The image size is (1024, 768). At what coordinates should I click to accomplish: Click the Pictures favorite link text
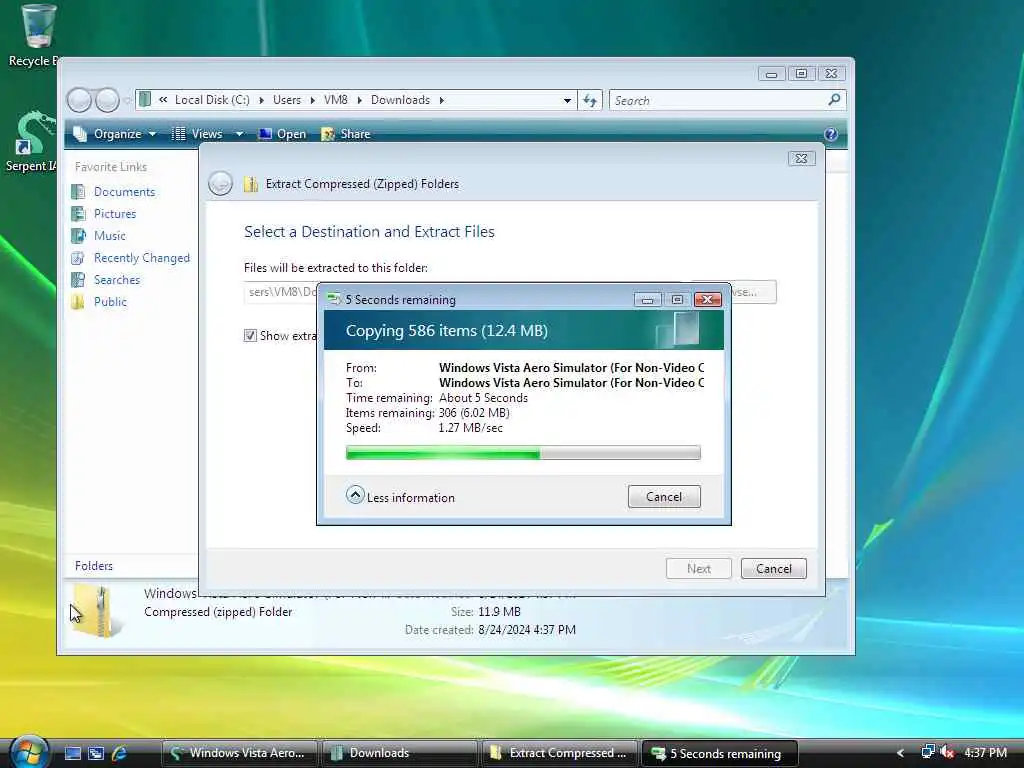pyautogui.click(x=115, y=214)
